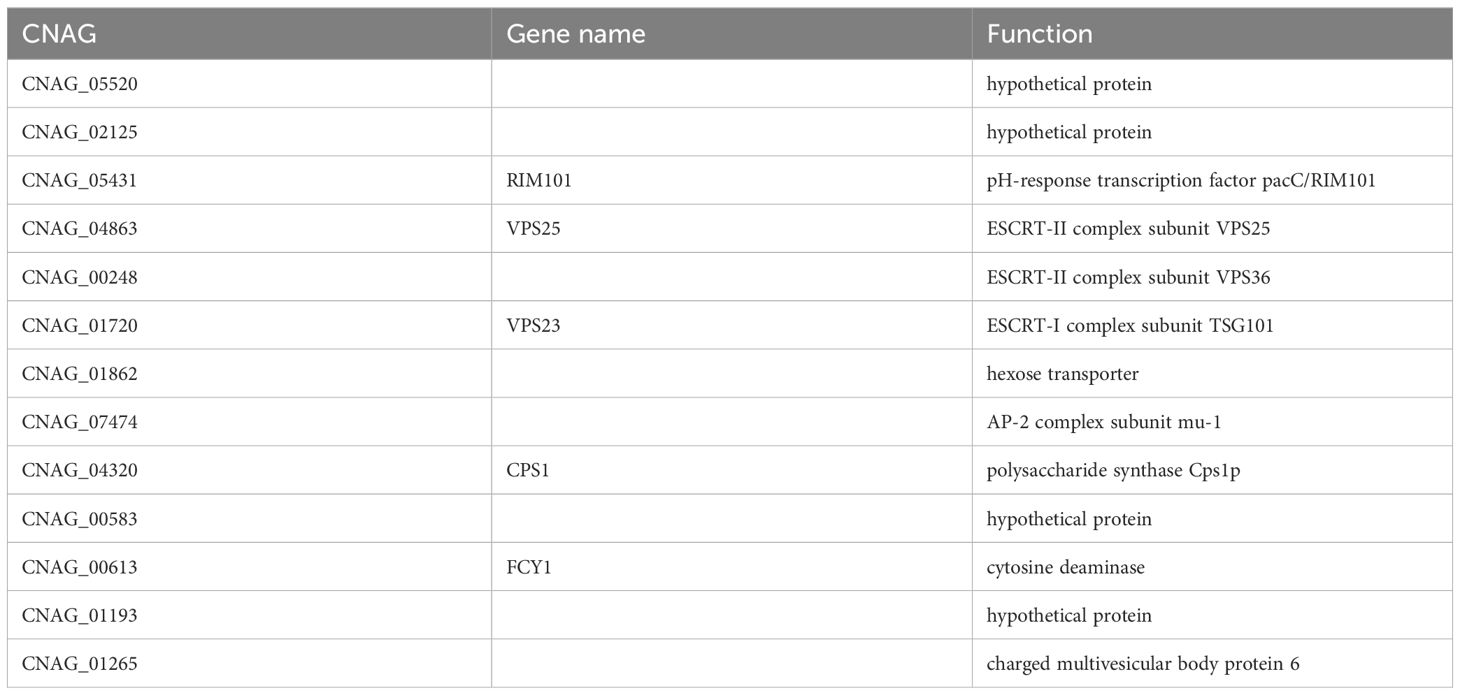Click the FCY1 gene name cell
Image resolution: width=1460 pixels, height=695 pixels.
point(731,567)
